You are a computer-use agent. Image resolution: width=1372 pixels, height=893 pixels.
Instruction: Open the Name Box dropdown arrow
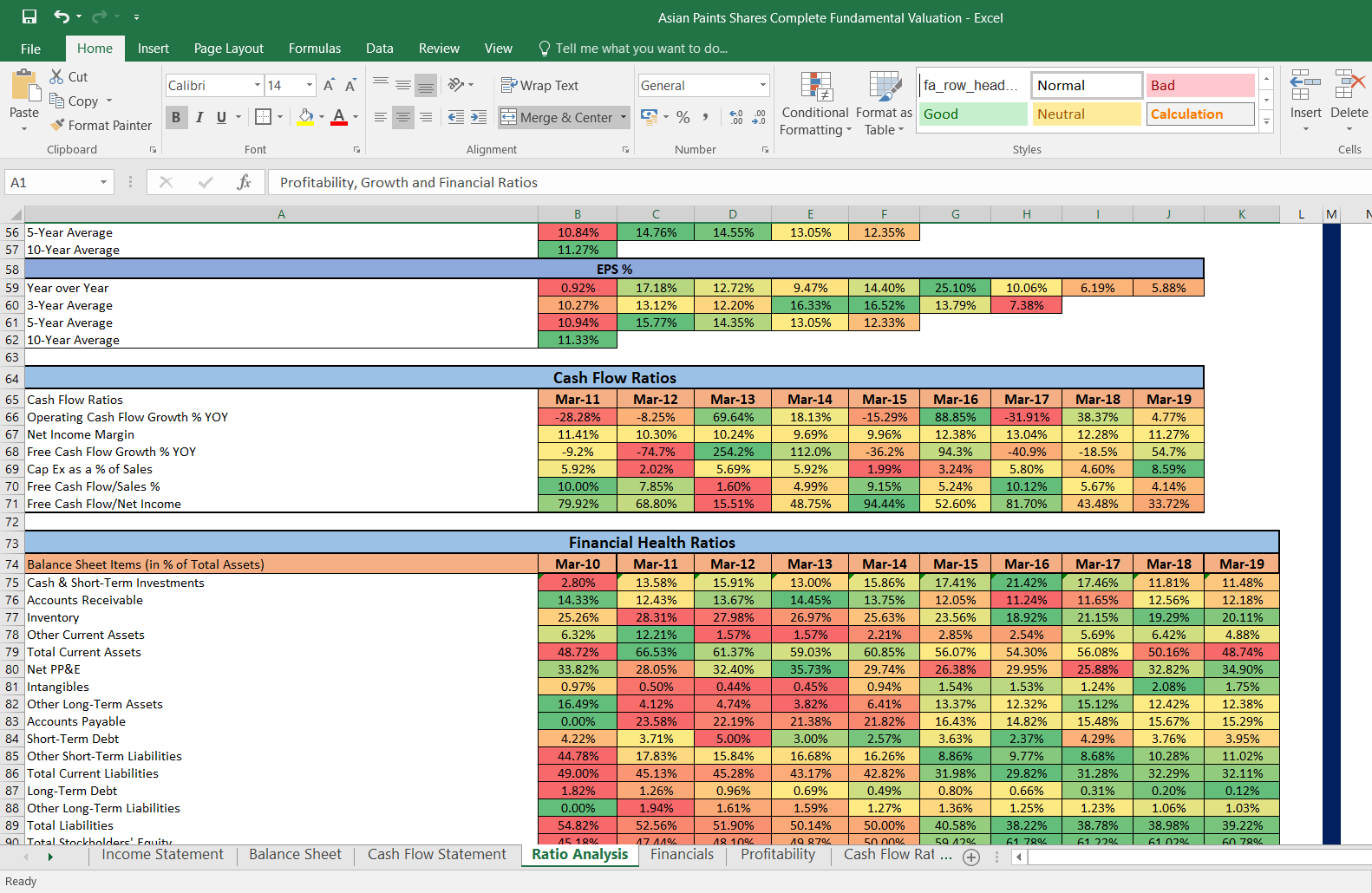tap(103, 182)
